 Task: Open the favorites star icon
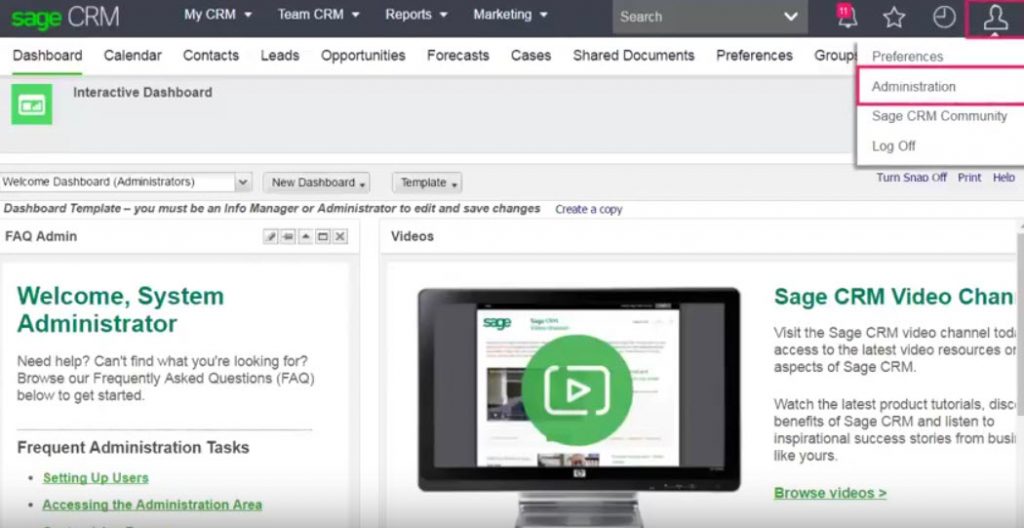pos(894,17)
